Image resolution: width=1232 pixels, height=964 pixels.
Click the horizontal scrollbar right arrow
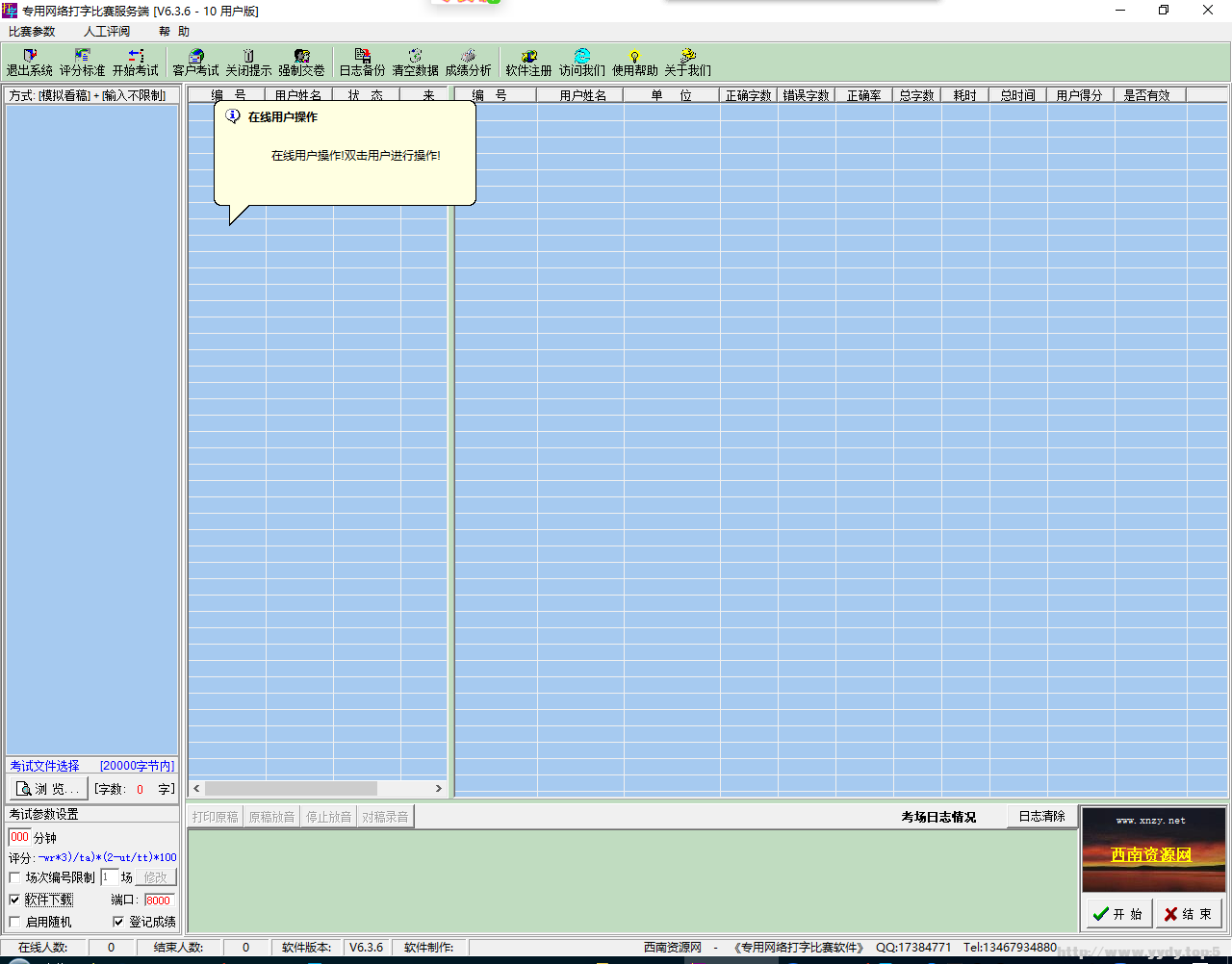[439, 789]
